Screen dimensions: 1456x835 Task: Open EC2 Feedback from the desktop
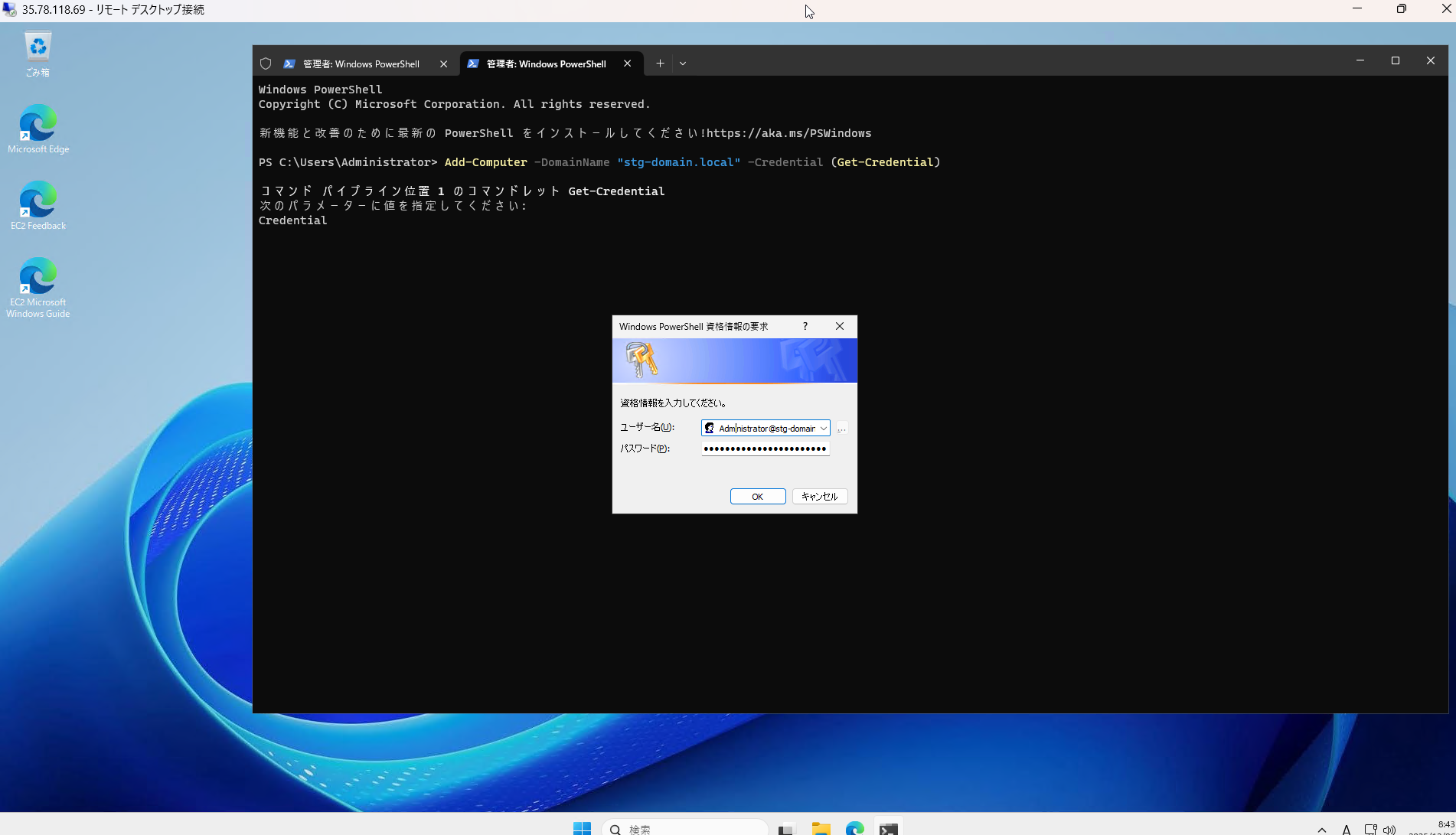[38, 201]
